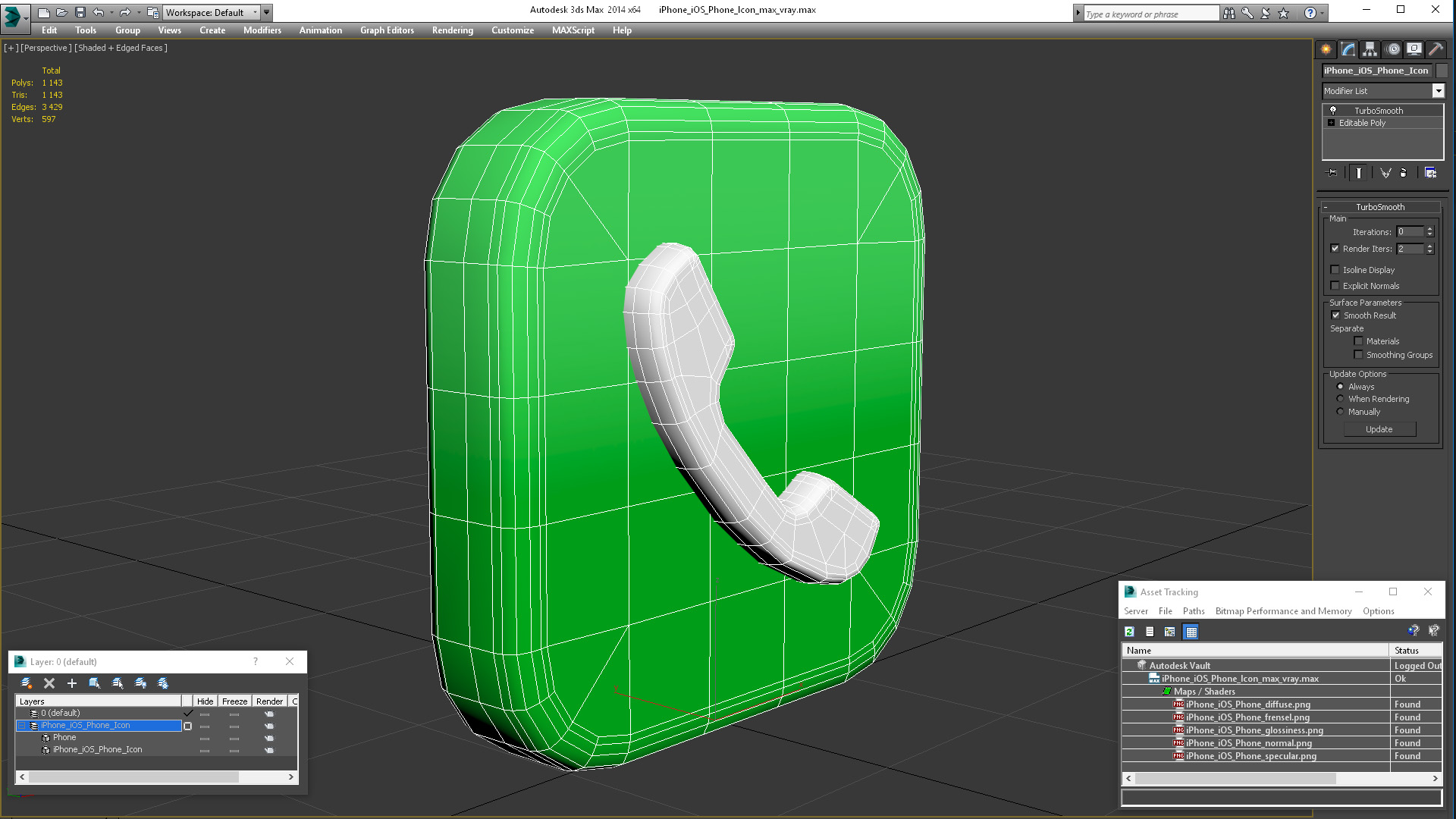Open the MAXScript menu
This screenshot has height=819, width=1456.
coord(573,30)
